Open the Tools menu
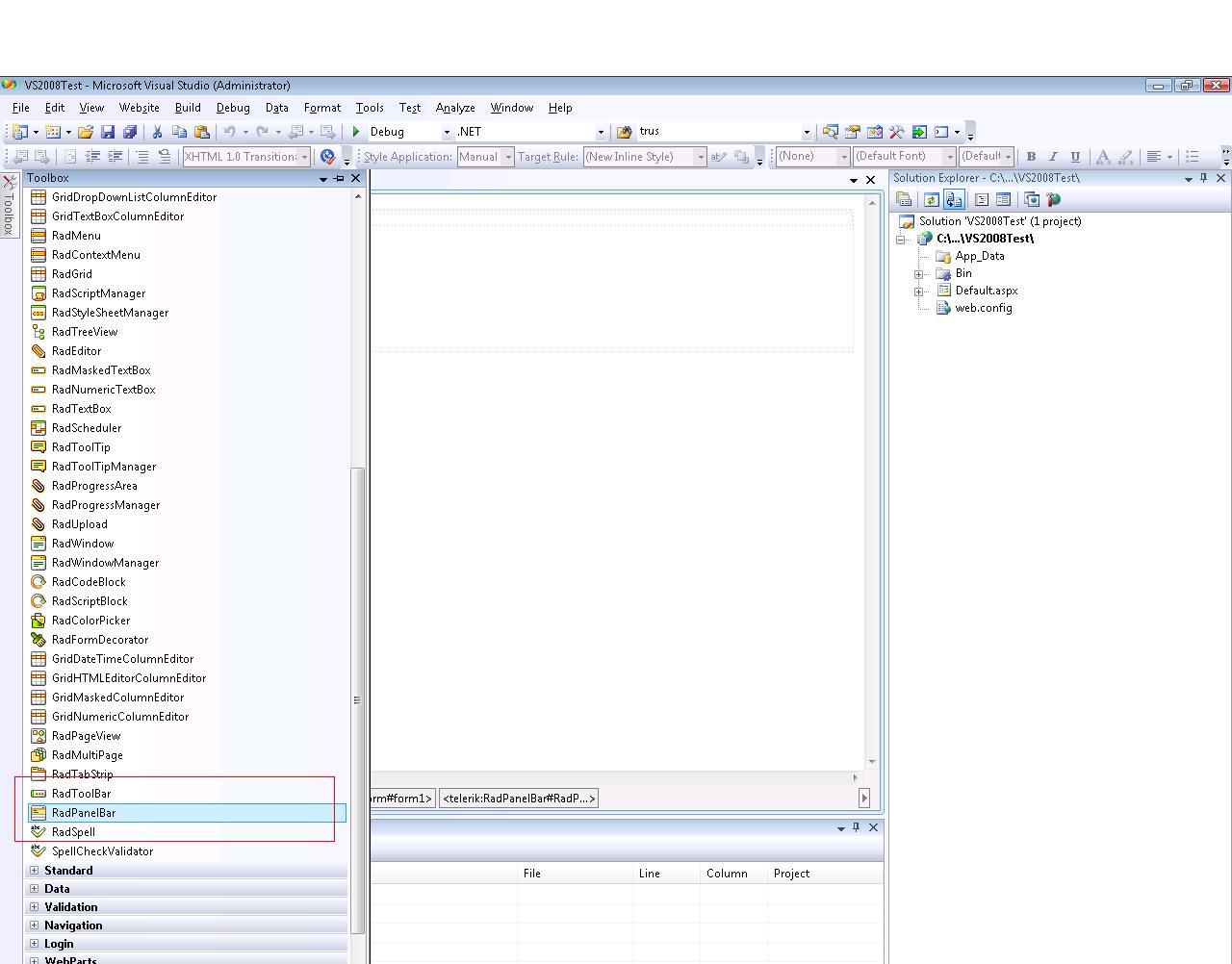 369,108
